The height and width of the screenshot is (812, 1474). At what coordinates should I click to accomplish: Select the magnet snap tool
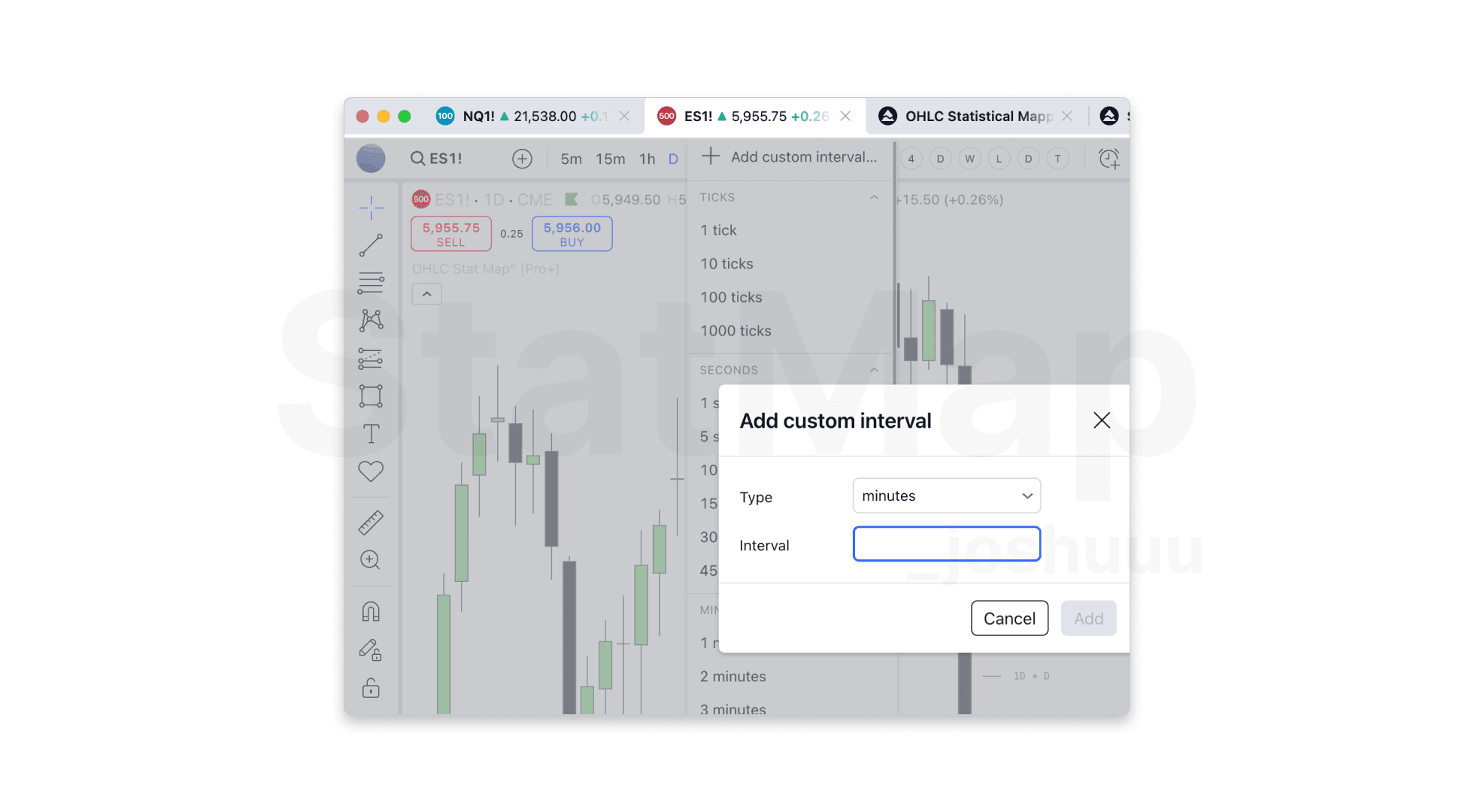coord(371,612)
